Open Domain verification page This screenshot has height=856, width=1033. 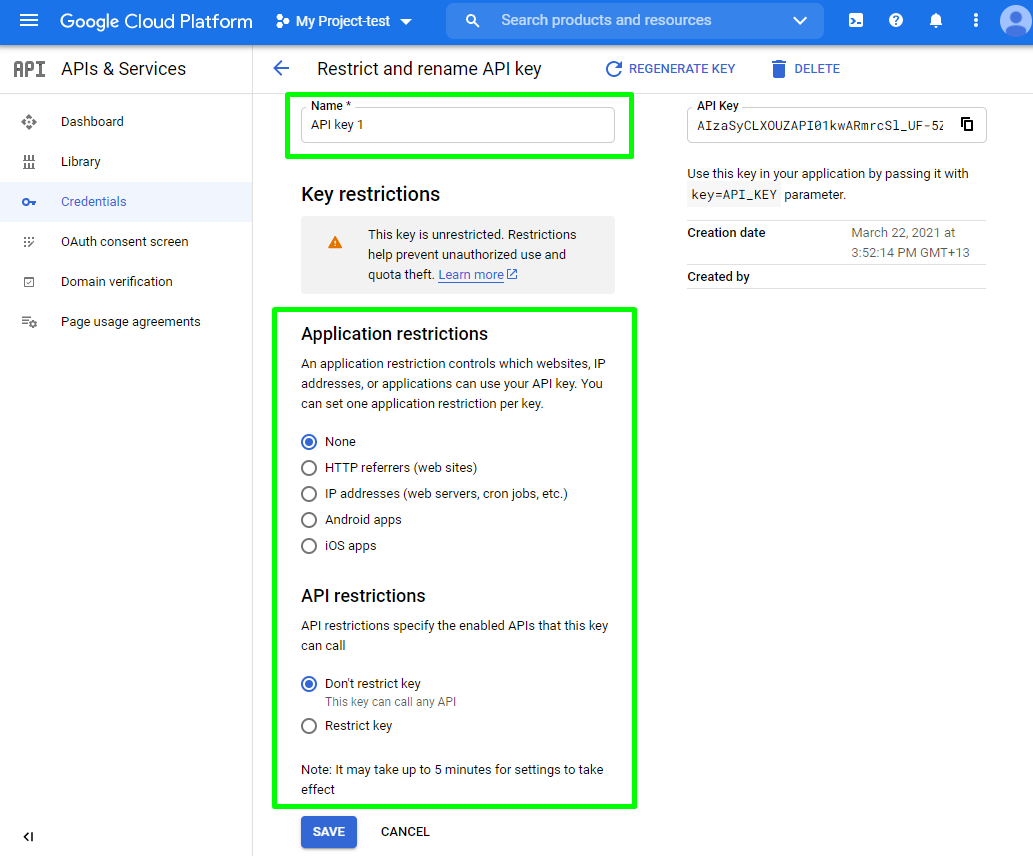(x=117, y=281)
